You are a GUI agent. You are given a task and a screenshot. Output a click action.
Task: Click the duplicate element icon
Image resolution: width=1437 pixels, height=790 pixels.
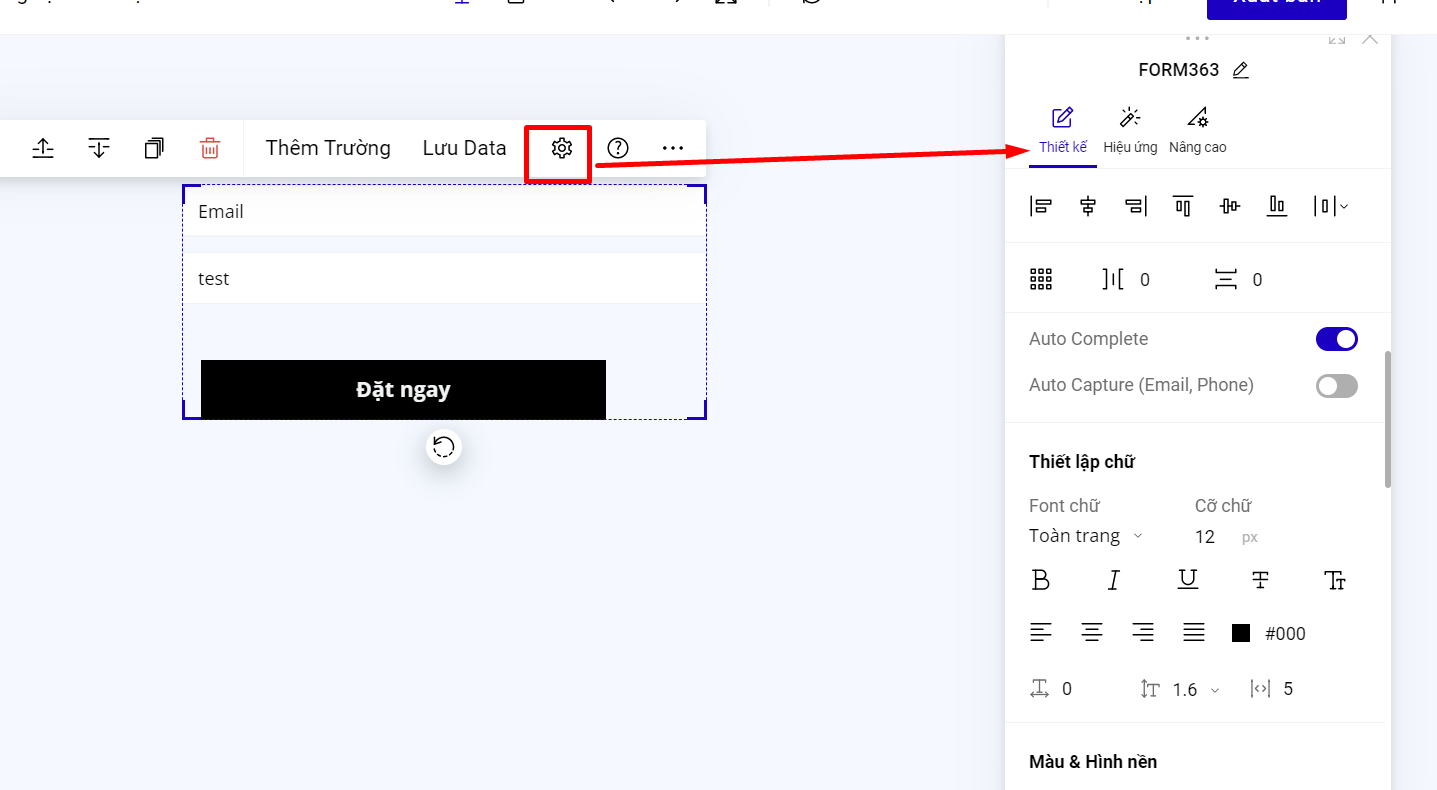coord(154,148)
